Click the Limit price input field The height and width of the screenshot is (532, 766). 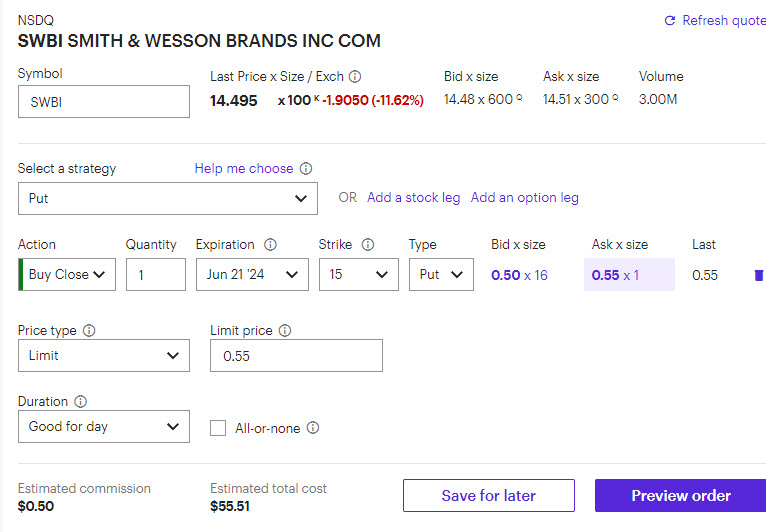296,356
